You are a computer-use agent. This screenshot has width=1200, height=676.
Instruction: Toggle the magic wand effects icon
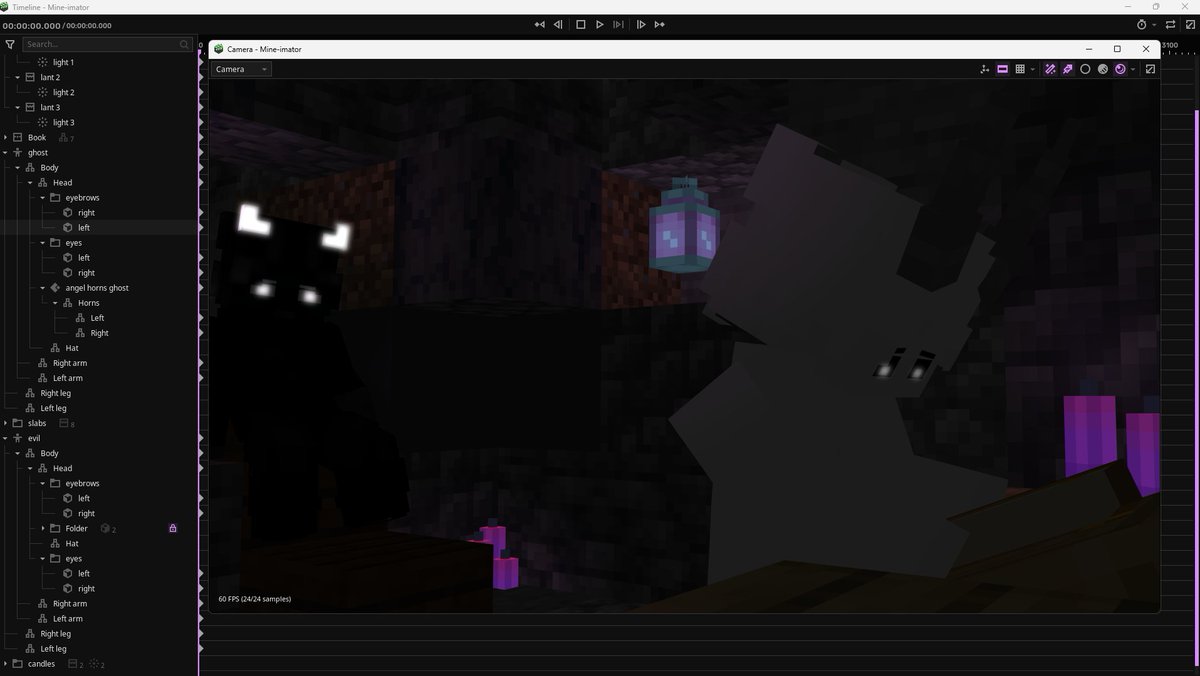pyautogui.click(x=1050, y=69)
